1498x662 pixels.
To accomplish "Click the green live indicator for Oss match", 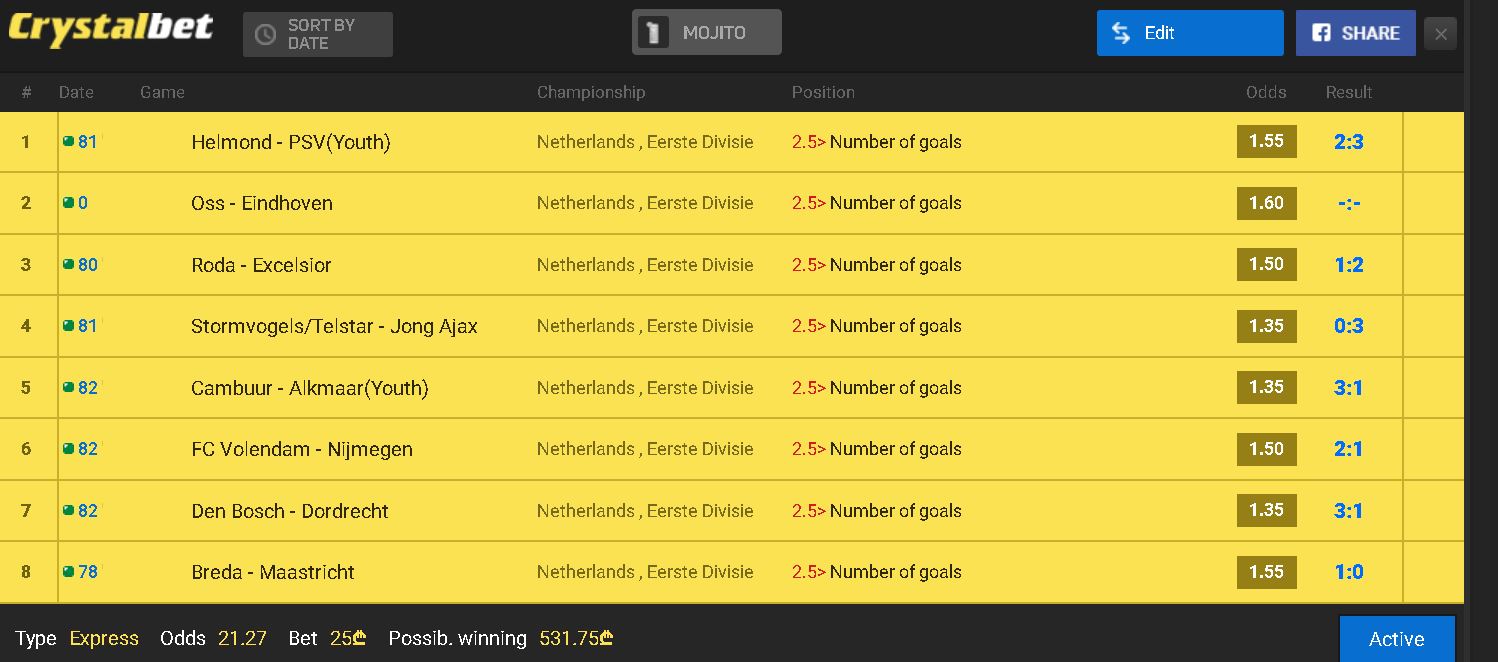I will tap(68, 202).
